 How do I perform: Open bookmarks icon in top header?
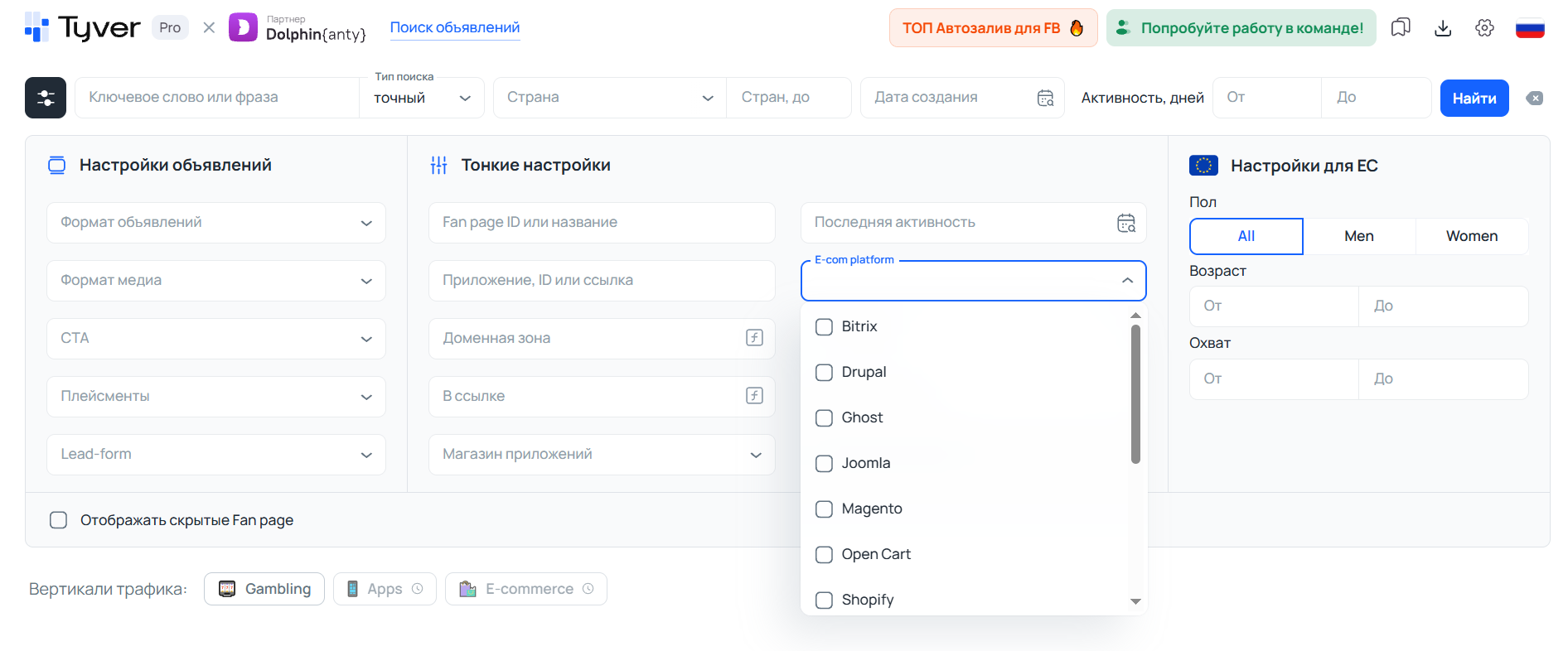[x=1401, y=27]
